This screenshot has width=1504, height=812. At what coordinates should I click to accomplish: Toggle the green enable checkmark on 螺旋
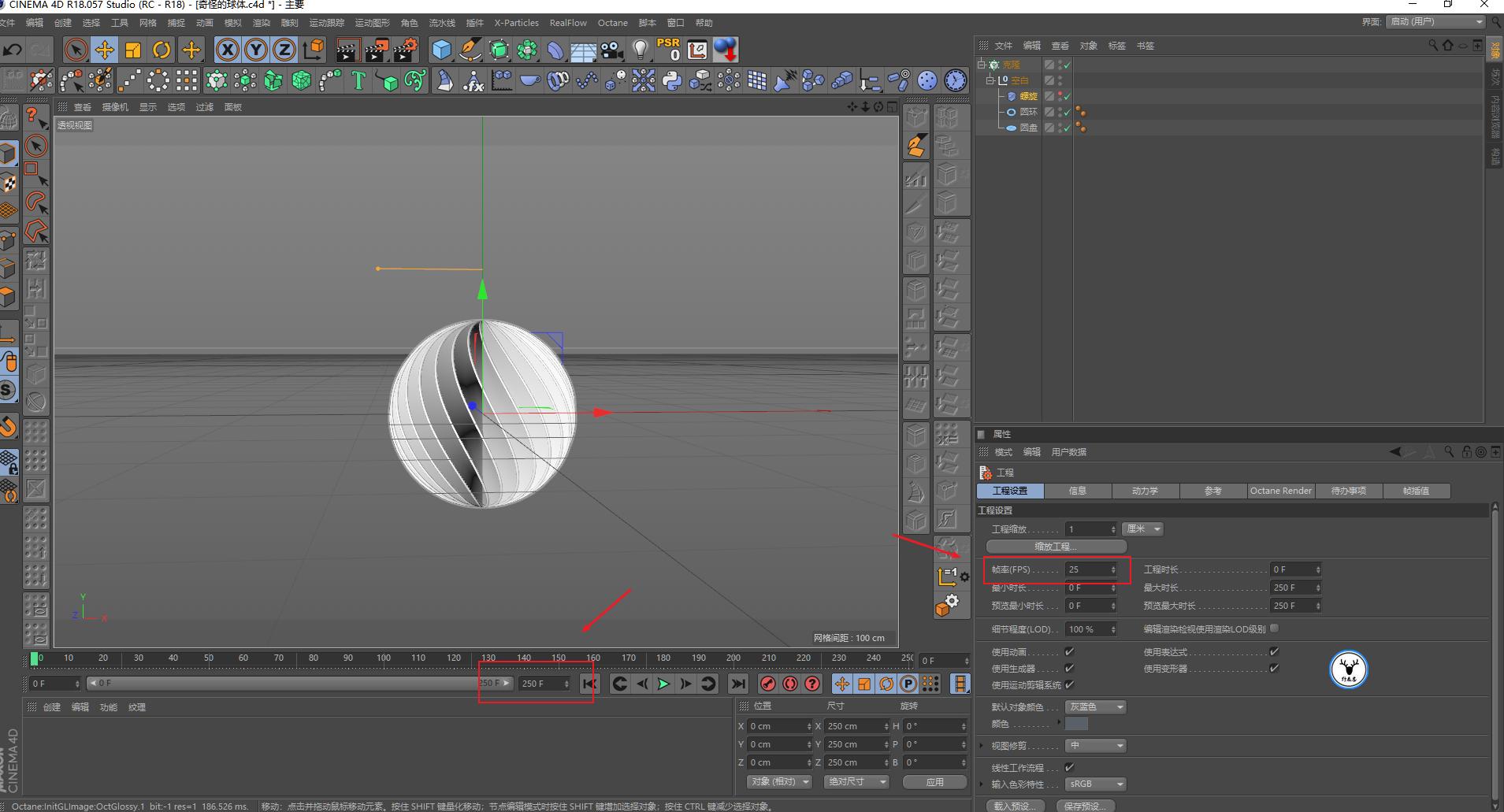pyautogui.click(x=1066, y=96)
